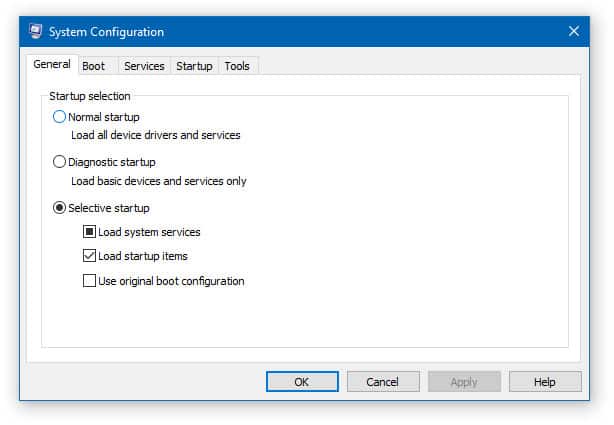Click the System Configuration title bar icon
This screenshot has width=614, height=425.
click(x=35, y=31)
